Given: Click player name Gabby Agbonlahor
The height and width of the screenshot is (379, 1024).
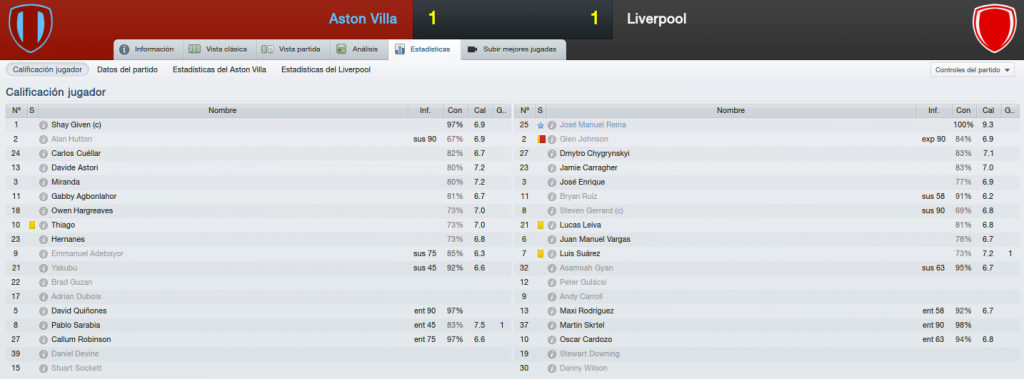Looking at the screenshot, I should pos(80,196).
